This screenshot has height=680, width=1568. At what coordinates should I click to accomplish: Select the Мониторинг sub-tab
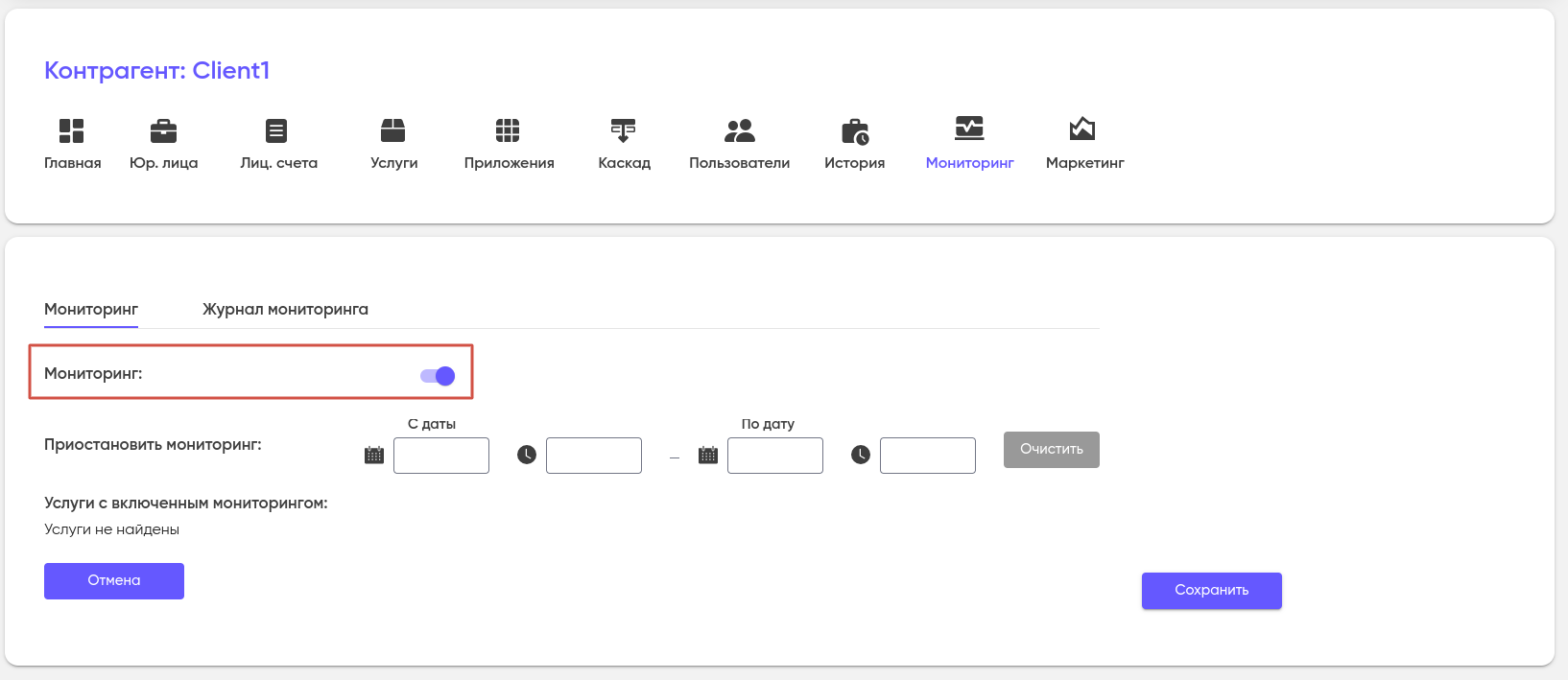coord(91,309)
